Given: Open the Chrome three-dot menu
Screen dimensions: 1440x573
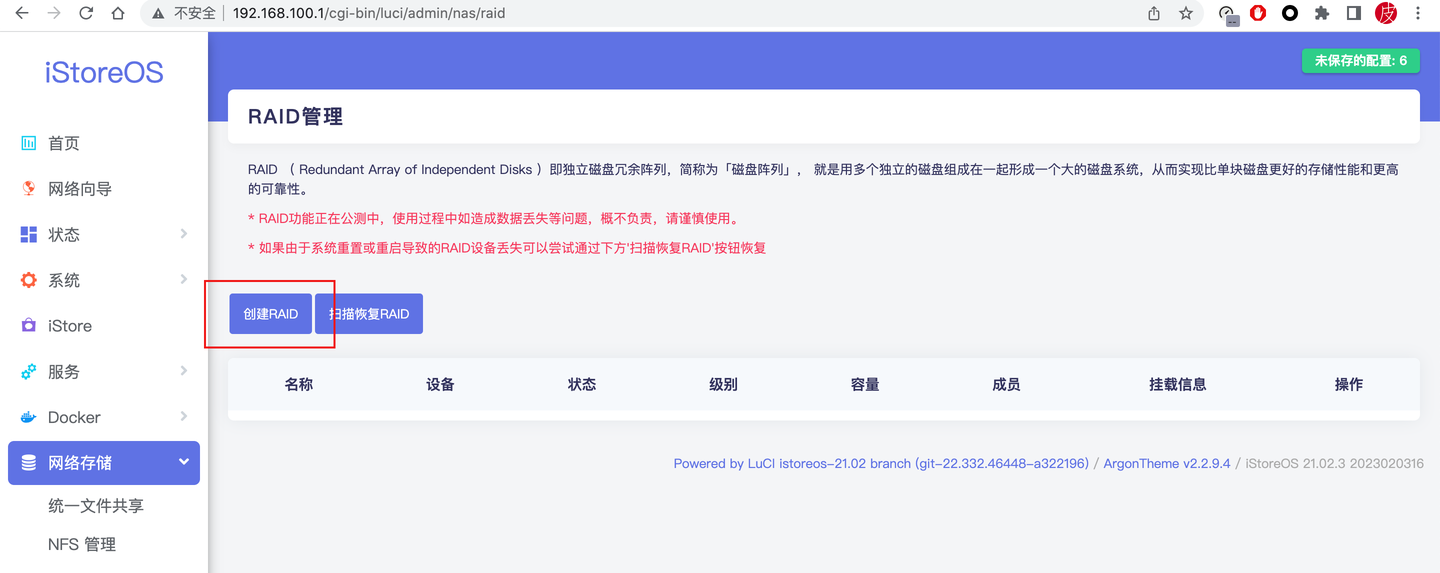Looking at the screenshot, I should 1418,13.
